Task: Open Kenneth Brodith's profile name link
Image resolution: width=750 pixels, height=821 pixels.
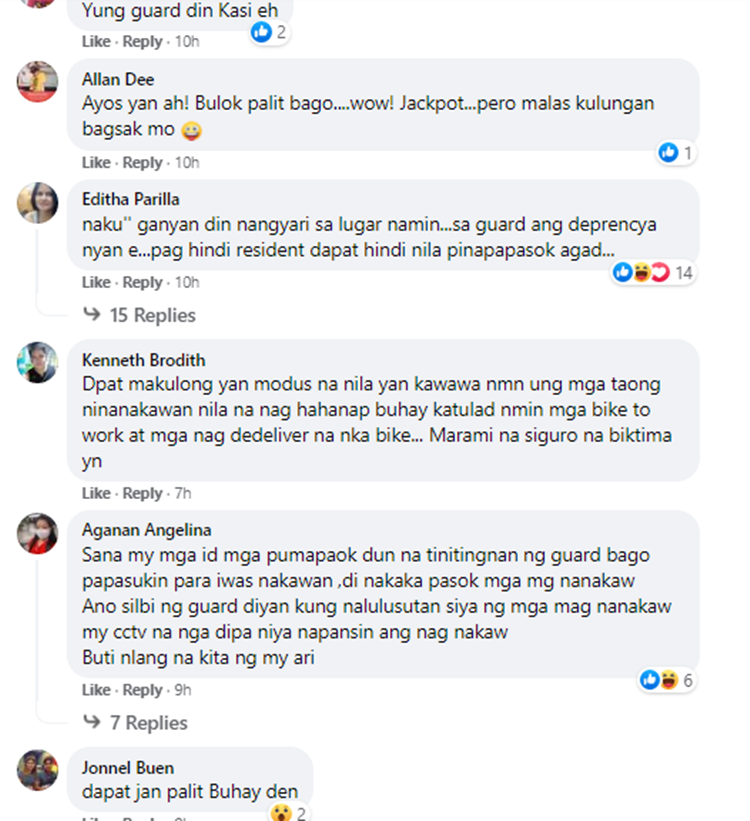Action: (144, 360)
